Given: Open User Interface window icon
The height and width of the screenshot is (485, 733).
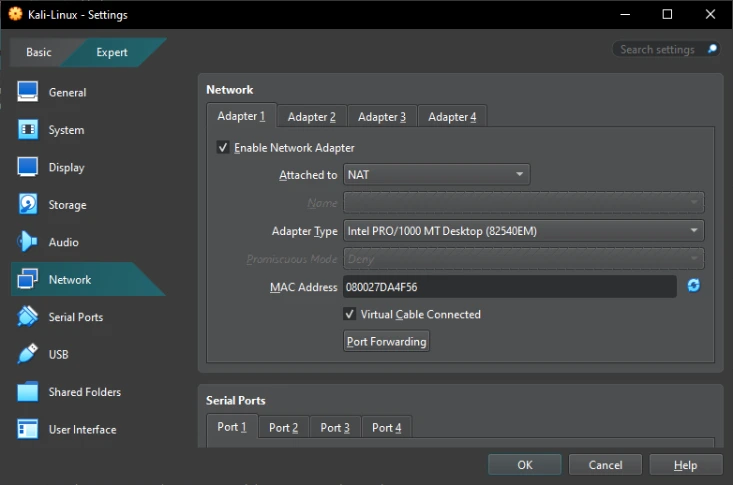Looking at the screenshot, I should [28, 429].
